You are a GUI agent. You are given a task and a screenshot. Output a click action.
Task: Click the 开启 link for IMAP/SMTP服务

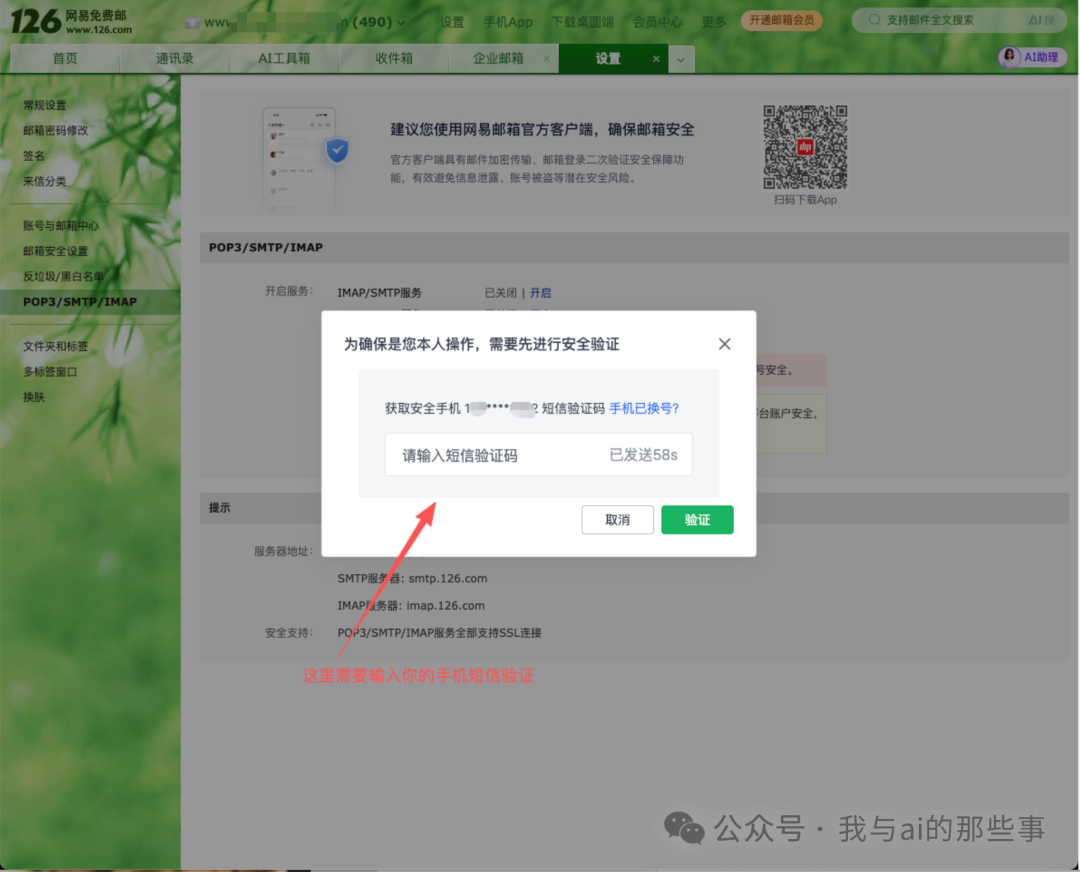pyautogui.click(x=540, y=293)
